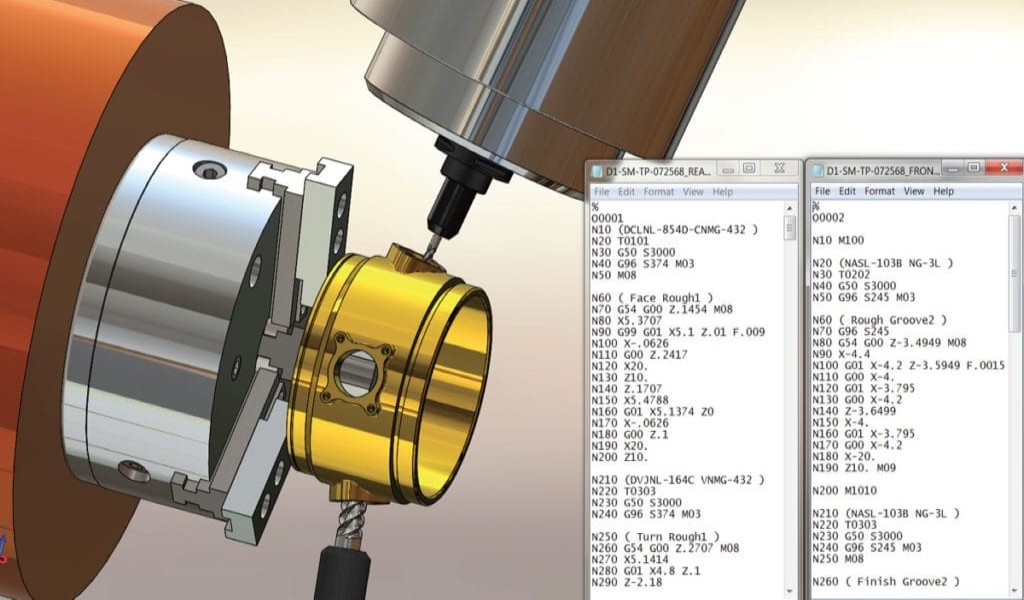1024x600 pixels.
Task: Open the Edit menu in the REA window
Action: coord(627,192)
